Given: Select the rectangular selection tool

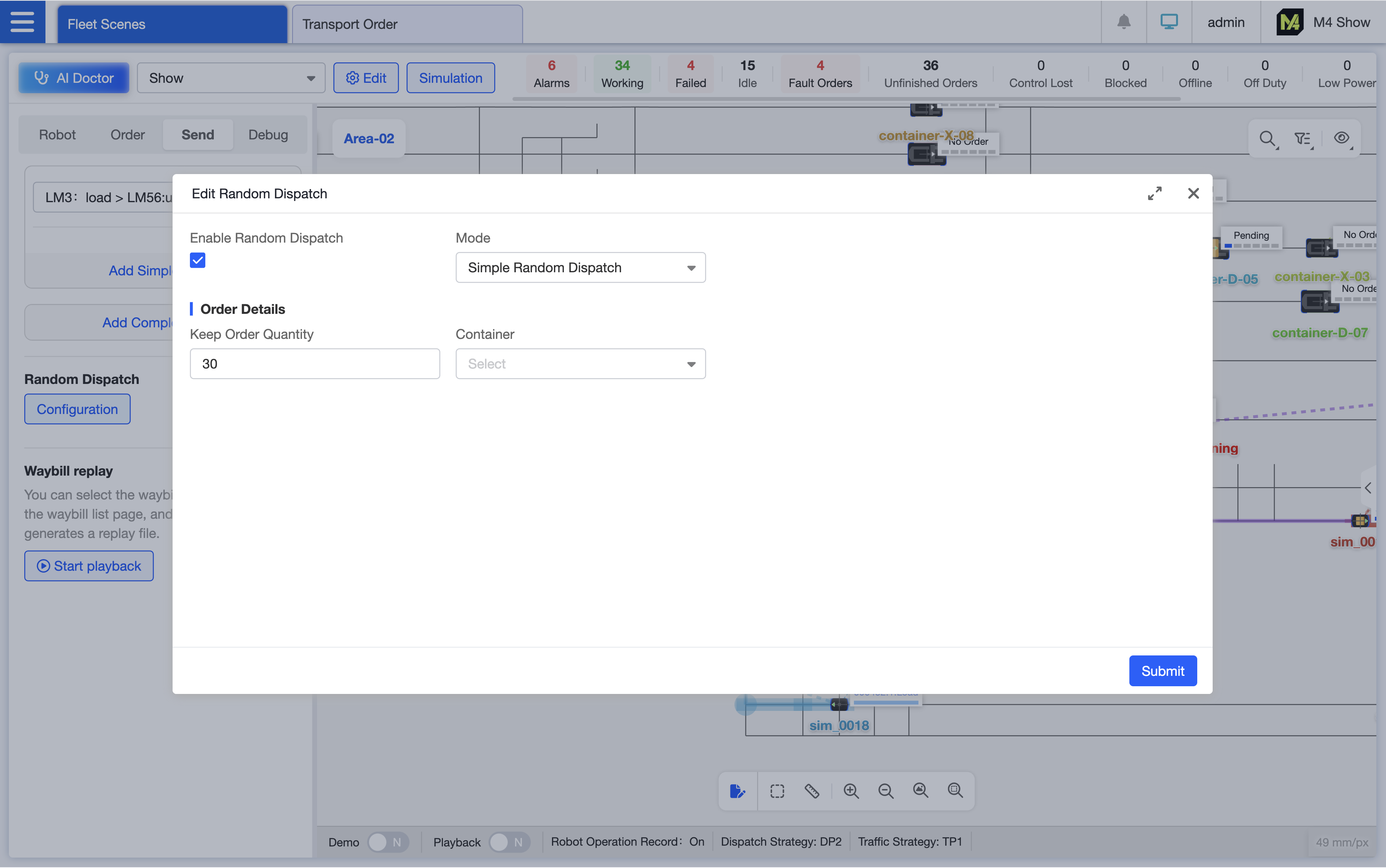Looking at the screenshot, I should coord(777,791).
